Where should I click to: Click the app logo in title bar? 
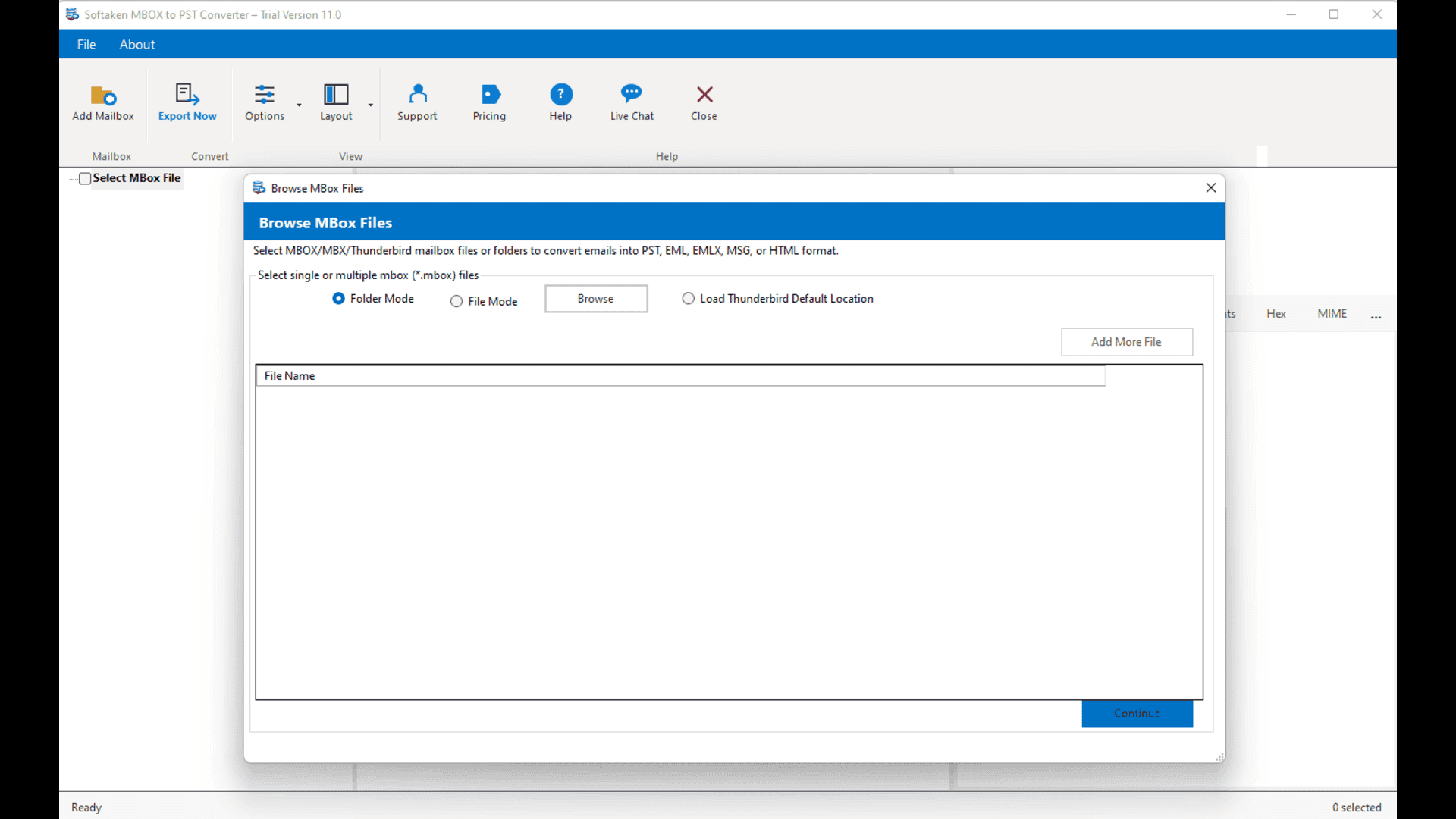click(x=72, y=14)
